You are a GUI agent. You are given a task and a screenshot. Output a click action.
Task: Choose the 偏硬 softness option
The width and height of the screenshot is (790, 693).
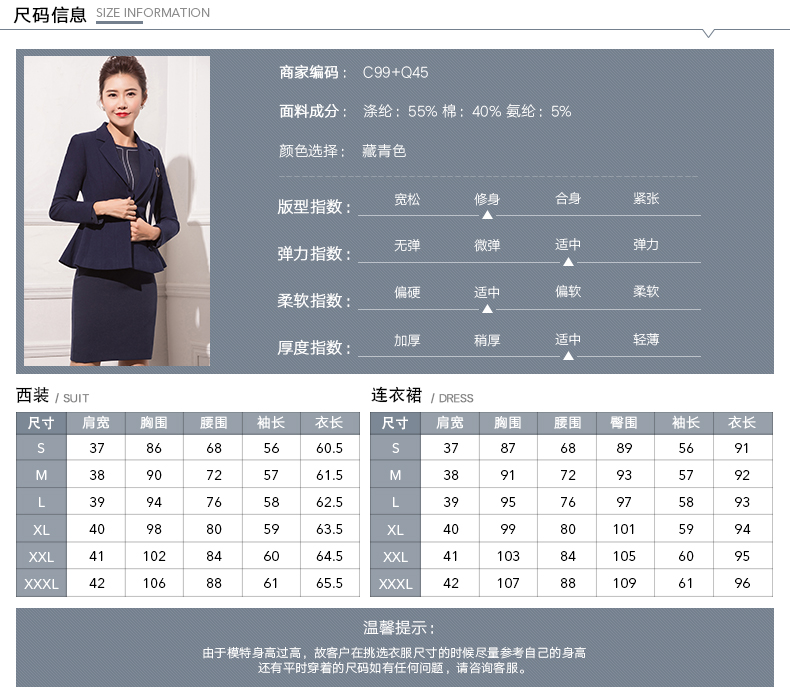407,292
